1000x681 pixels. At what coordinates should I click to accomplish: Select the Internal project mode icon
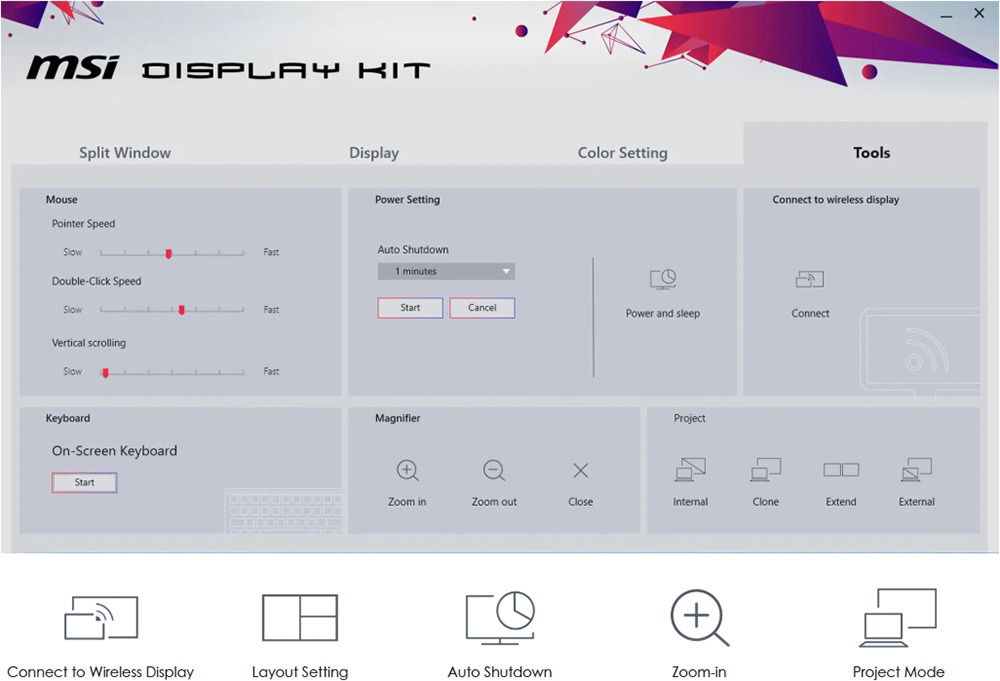pos(690,470)
